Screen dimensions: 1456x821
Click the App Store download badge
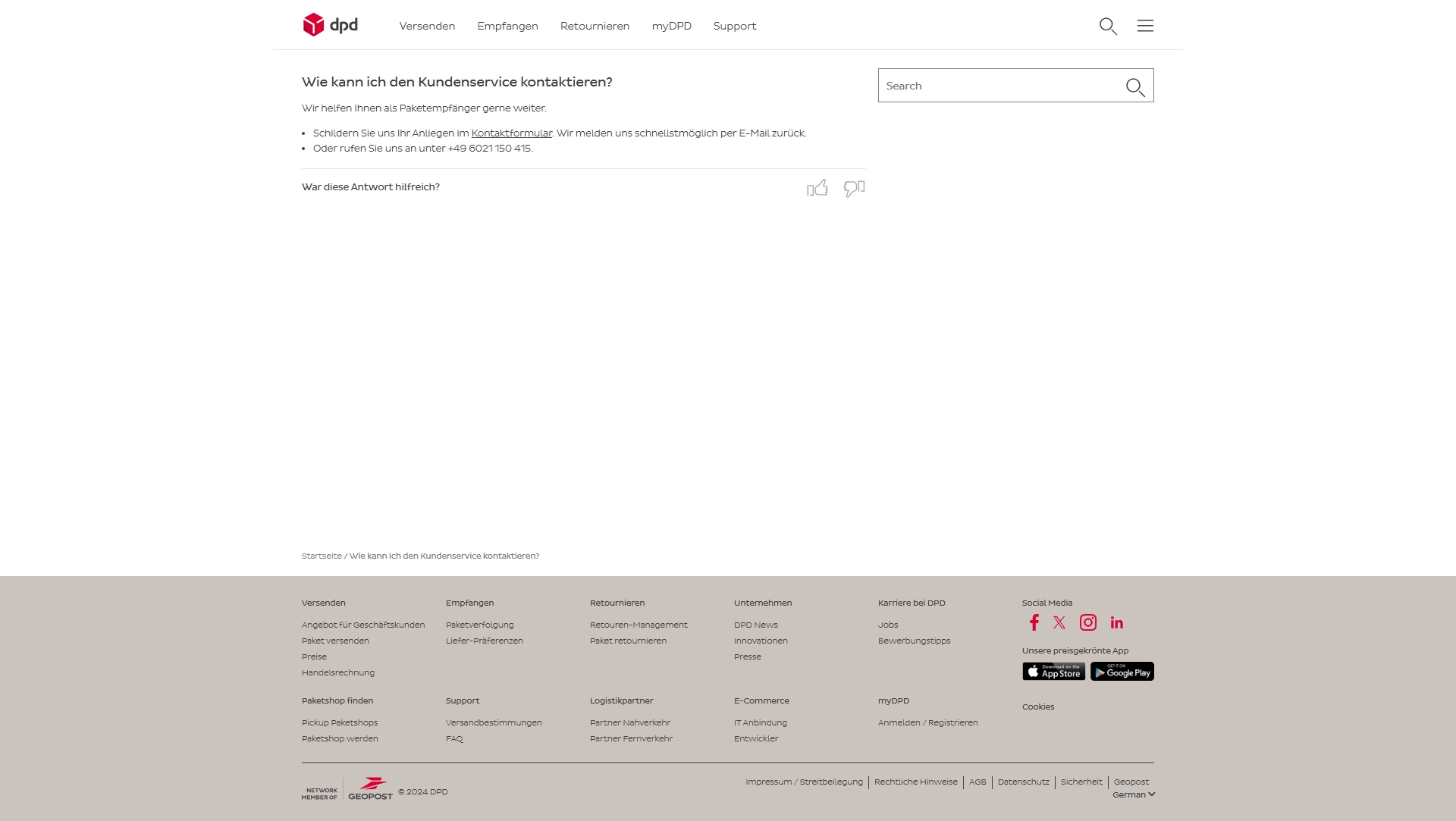pyautogui.click(x=1053, y=672)
